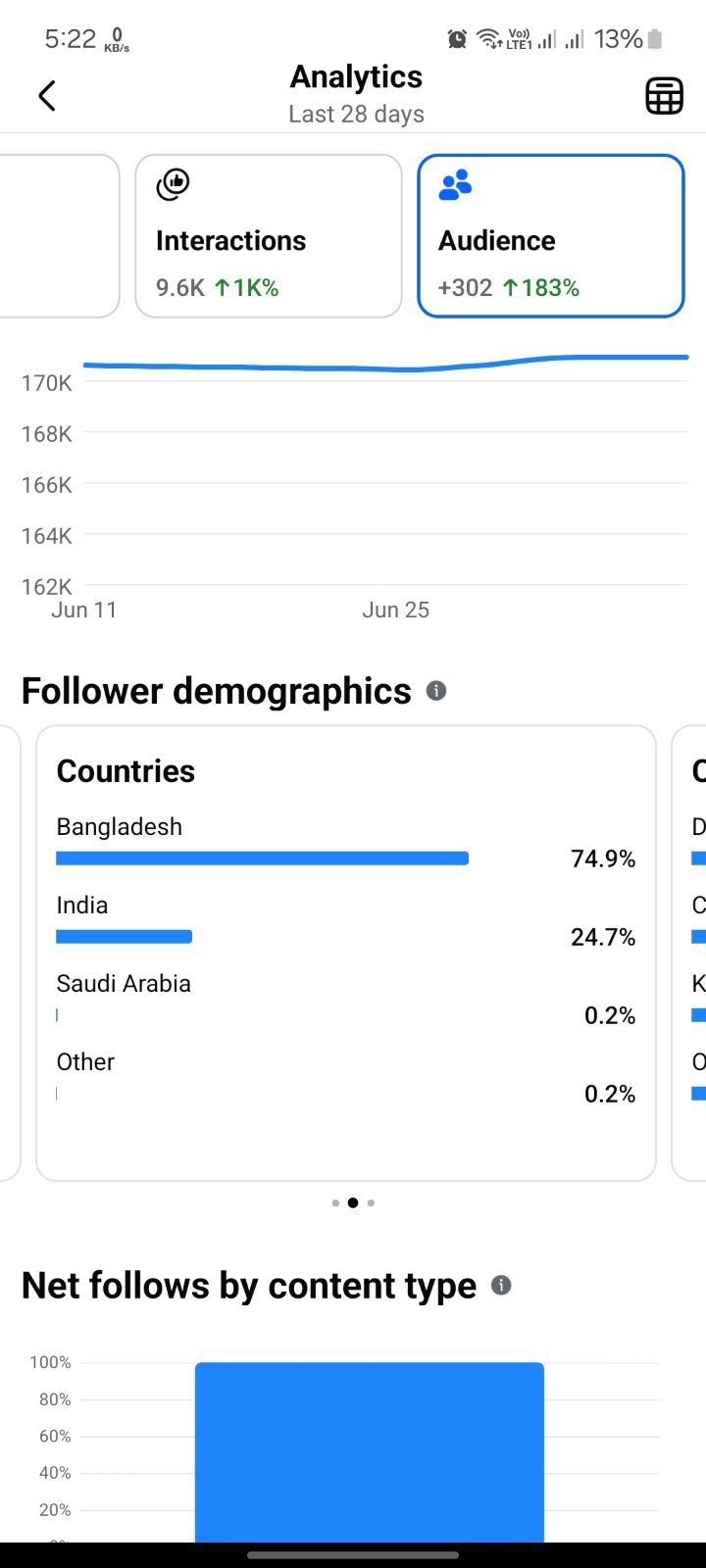Open the table view icon

(664, 96)
